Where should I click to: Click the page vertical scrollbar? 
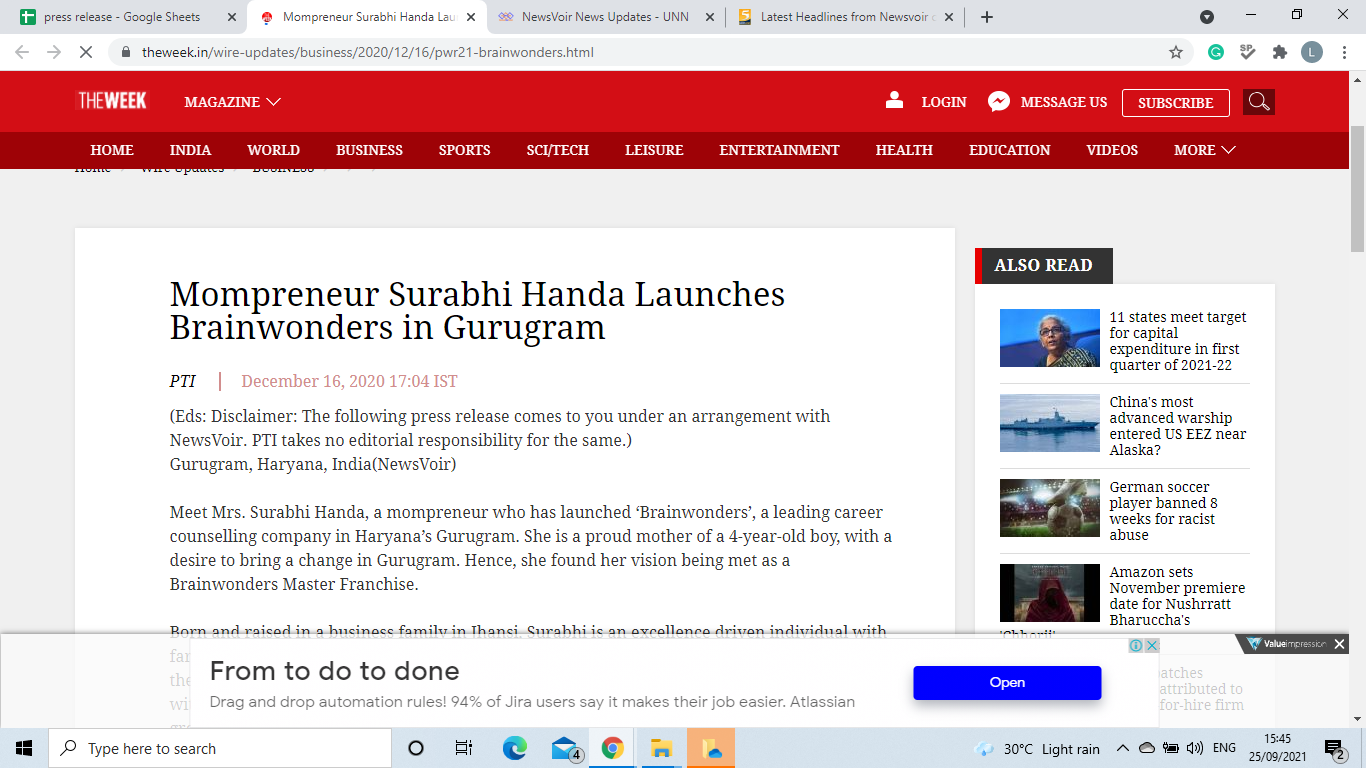pyautogui.click(x=1357, y=400)
